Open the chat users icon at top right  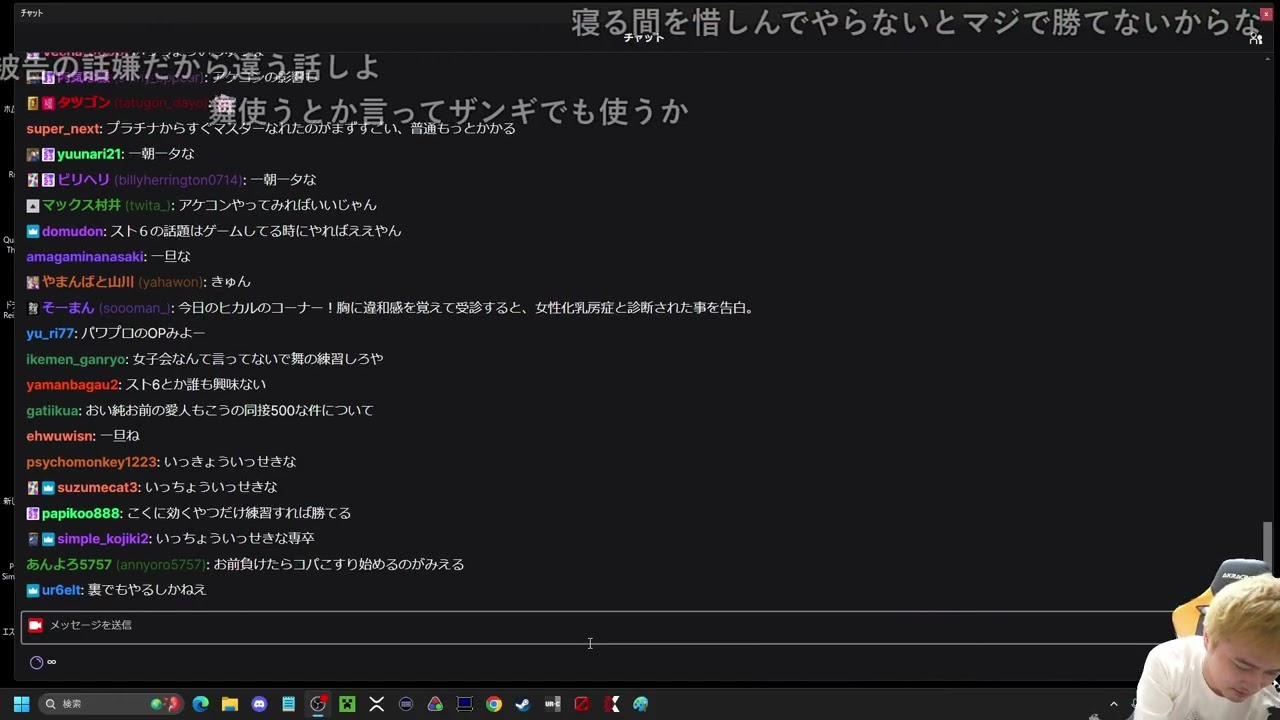[1255, 38]
